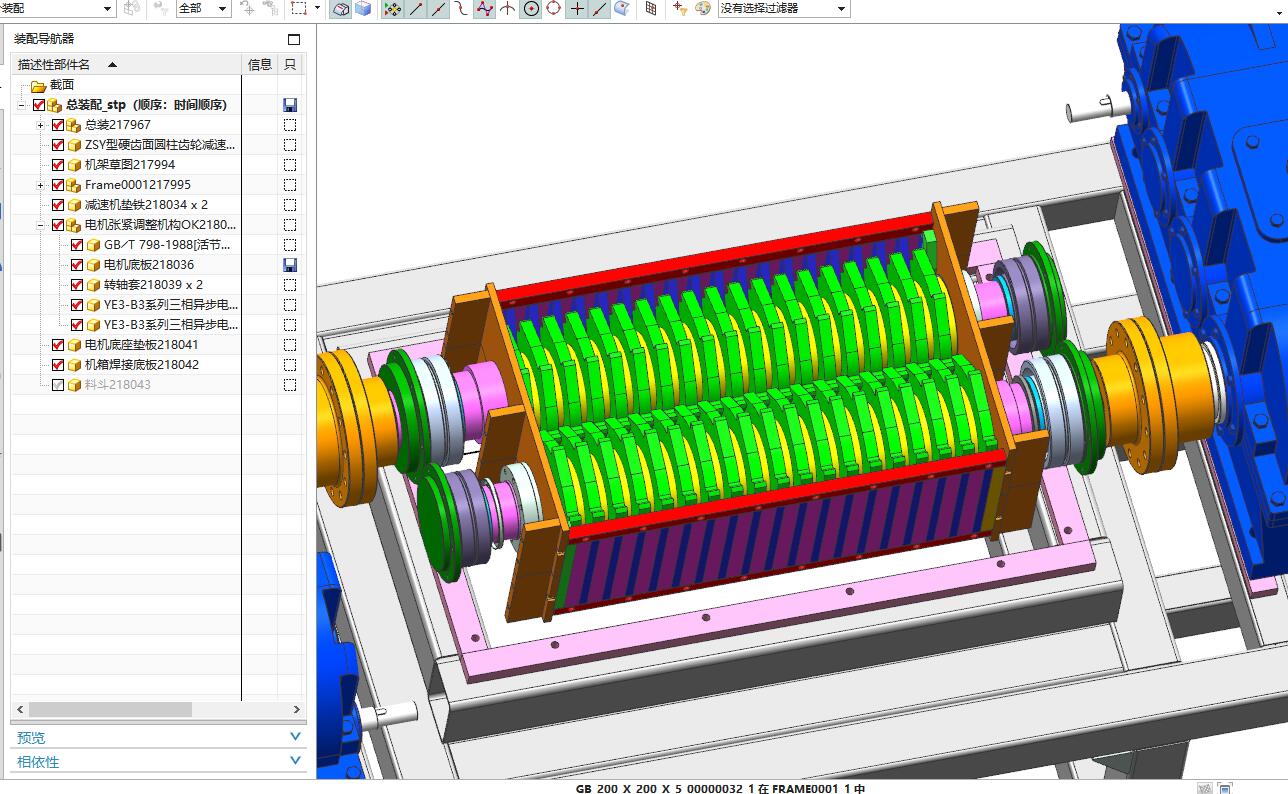
Task: Uncheck the 机架草图217994 visibility checkbox
Action: [58, 165]
